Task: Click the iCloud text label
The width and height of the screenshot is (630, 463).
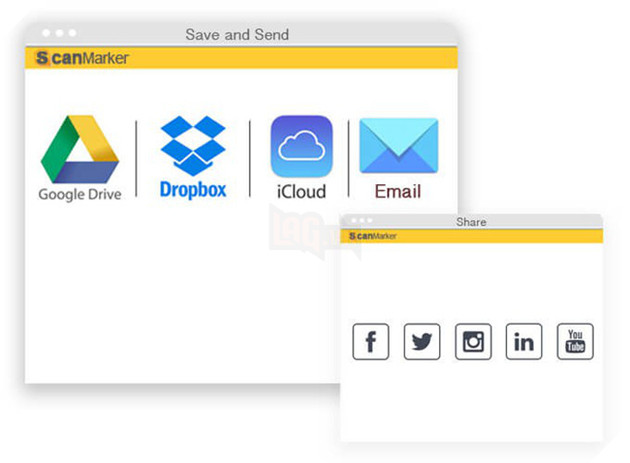Action: [301, 192]
